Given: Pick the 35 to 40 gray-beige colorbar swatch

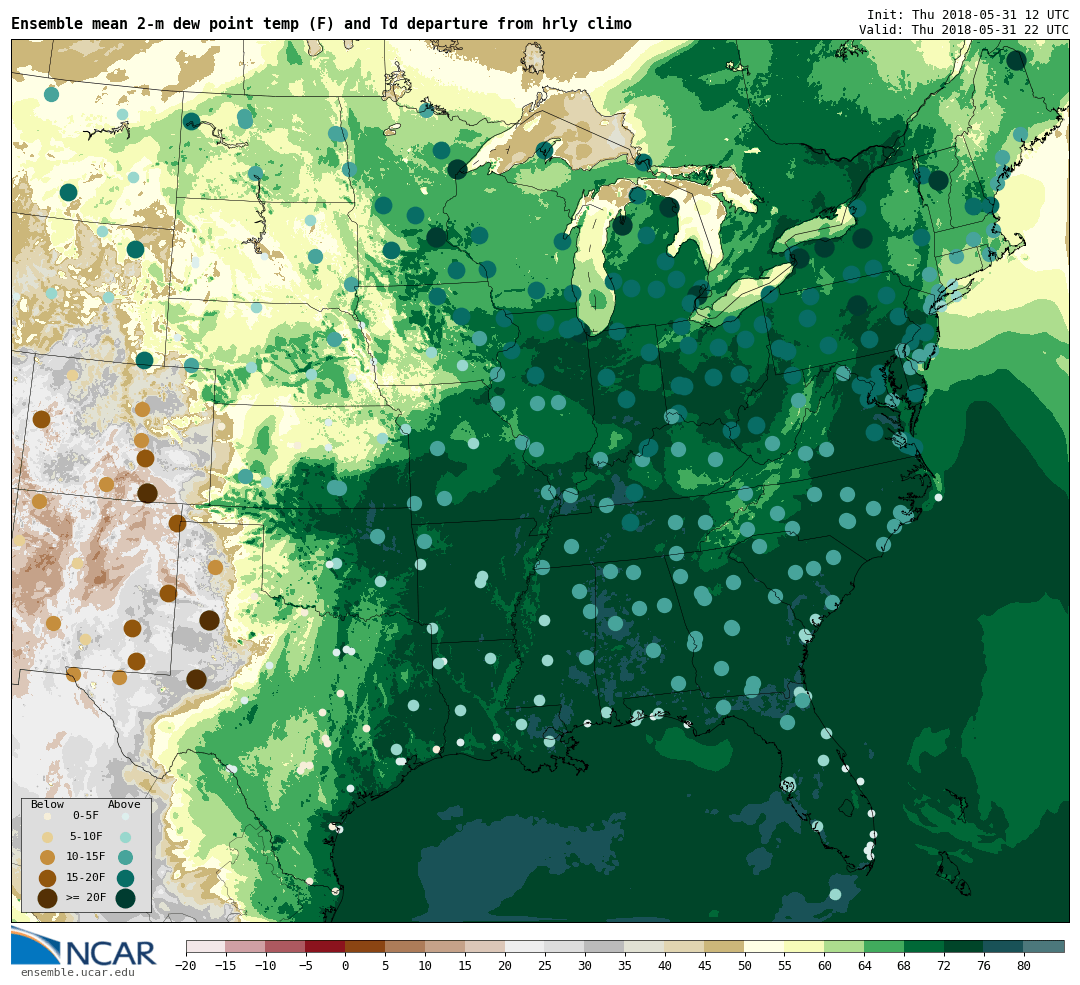Looking at the screenshot, I should click(x=645, y=946).
